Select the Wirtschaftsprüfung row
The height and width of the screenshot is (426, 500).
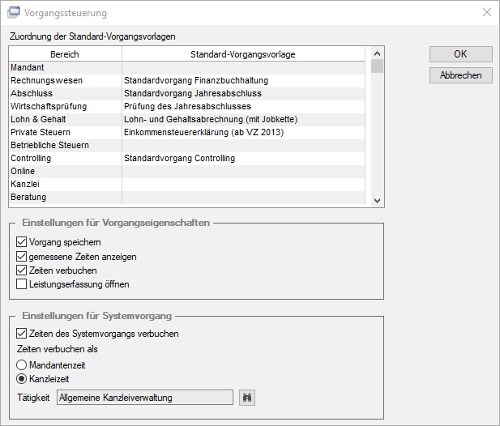pyautogui.click(x=187, y=106)
